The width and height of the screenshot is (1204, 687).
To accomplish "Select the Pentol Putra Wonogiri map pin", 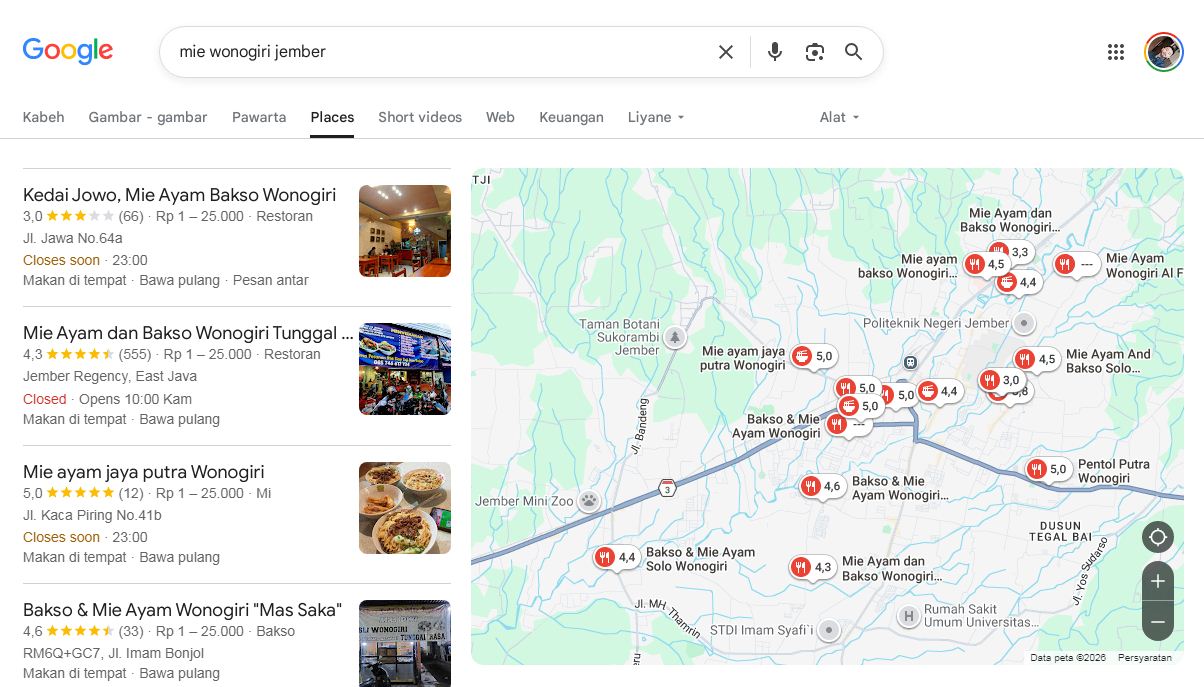I will (x=1037, y=469).
